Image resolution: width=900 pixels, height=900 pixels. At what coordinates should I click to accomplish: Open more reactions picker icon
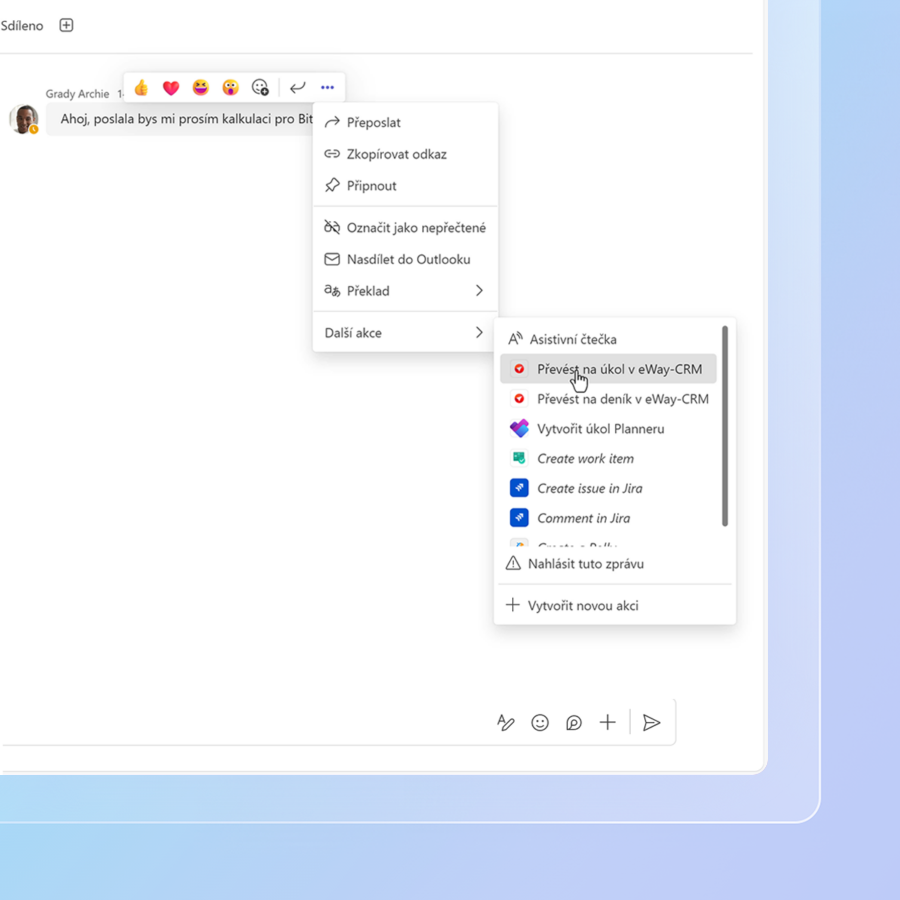coord(261,88)
